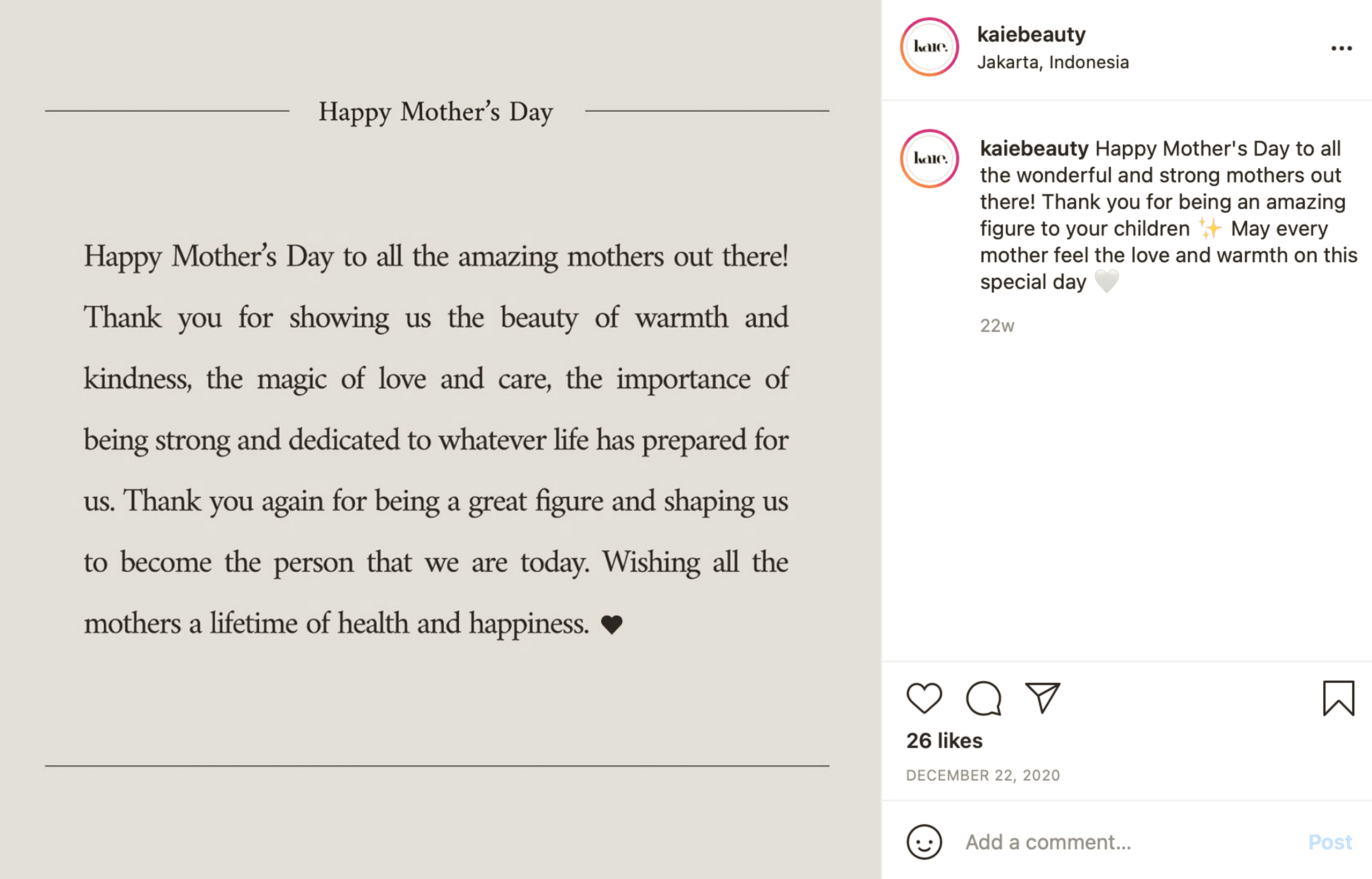View the 26 likes list
Viewport: 1372px width, 879px height.
(944, 740)
